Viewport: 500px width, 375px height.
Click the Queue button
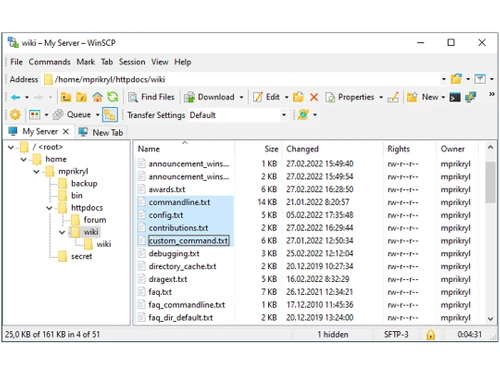click(x=72, y=115)
